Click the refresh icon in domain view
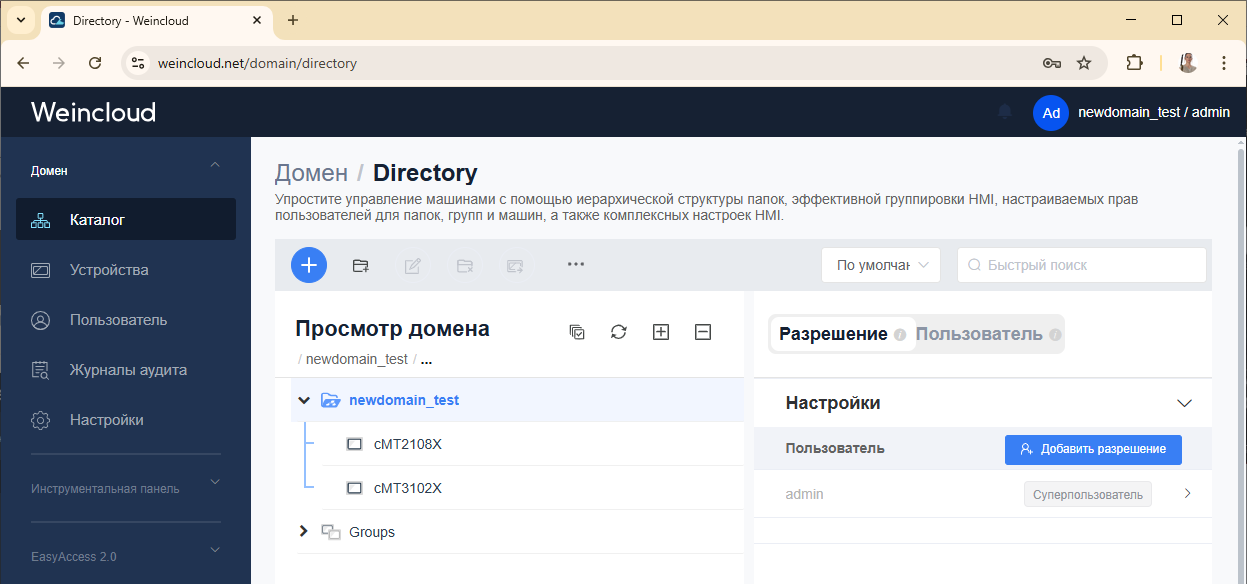 click(x=619, y=332)
